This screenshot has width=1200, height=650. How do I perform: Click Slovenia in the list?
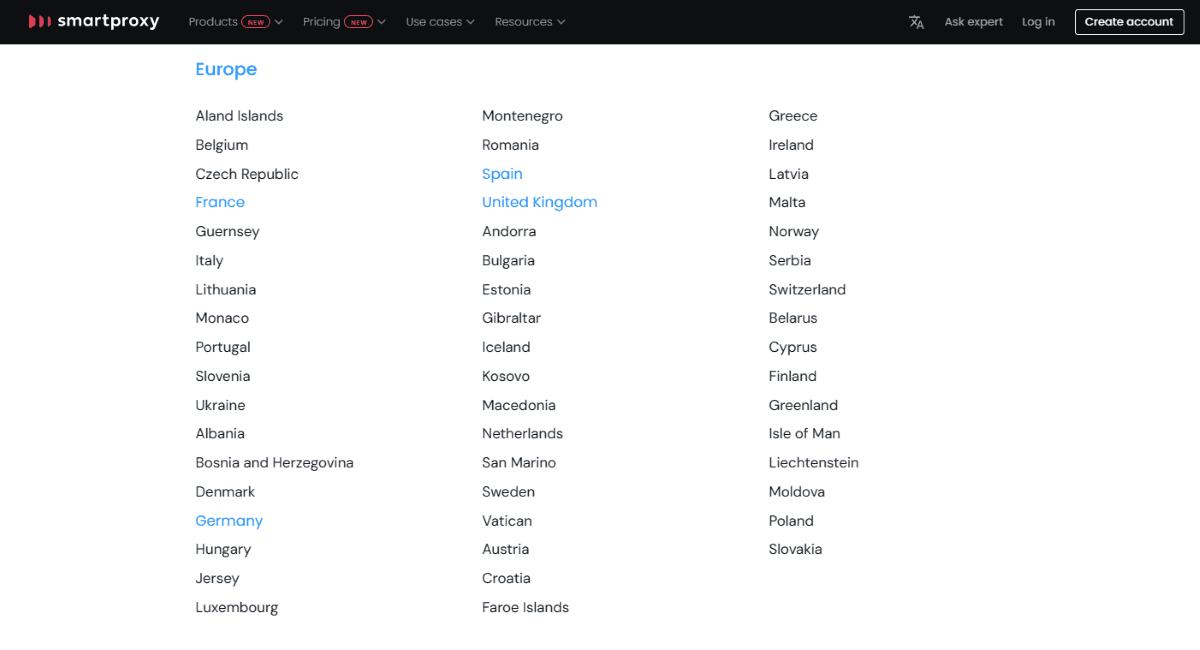click(x=223, y=376)
